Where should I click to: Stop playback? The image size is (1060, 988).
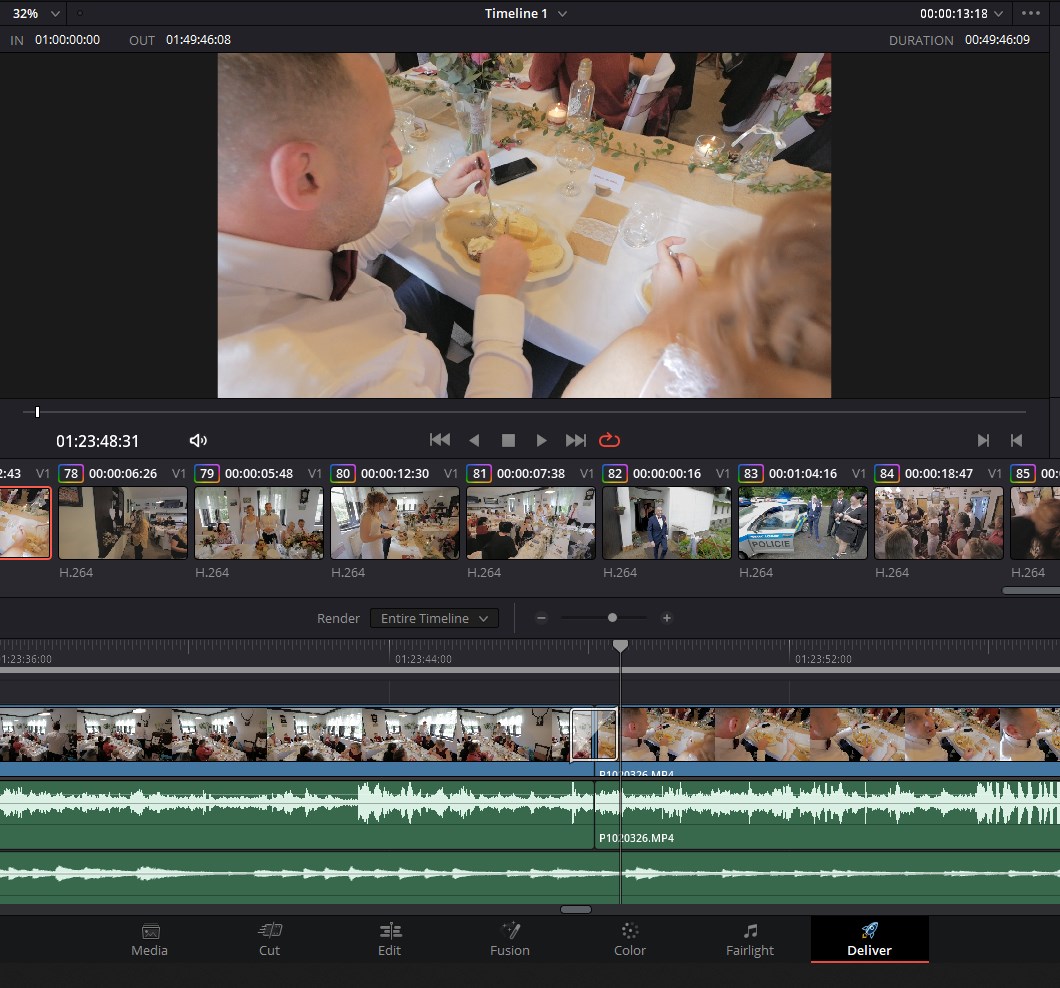[508, 440]
